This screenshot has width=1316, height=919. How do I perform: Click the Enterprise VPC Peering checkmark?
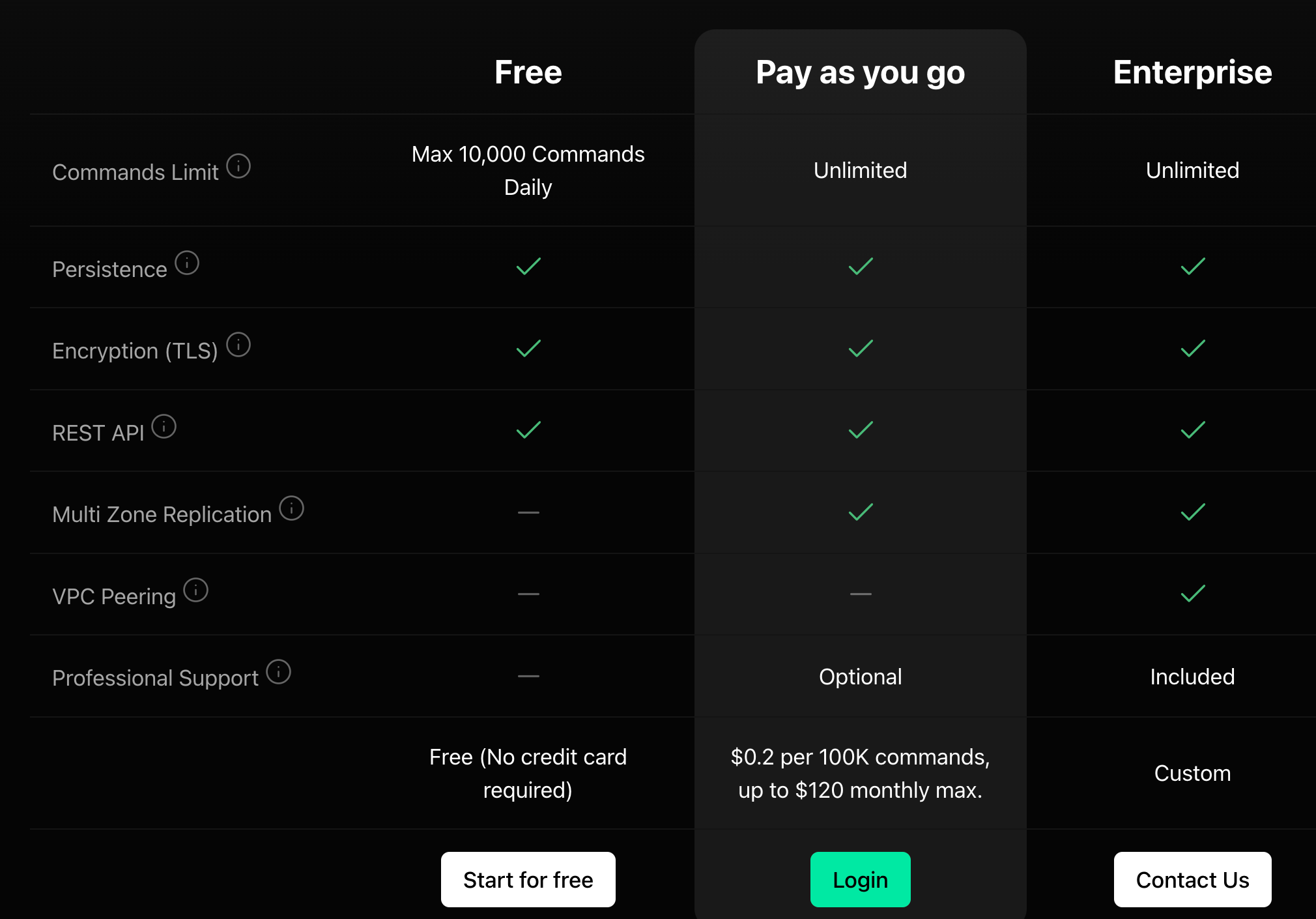point(1193,594)
